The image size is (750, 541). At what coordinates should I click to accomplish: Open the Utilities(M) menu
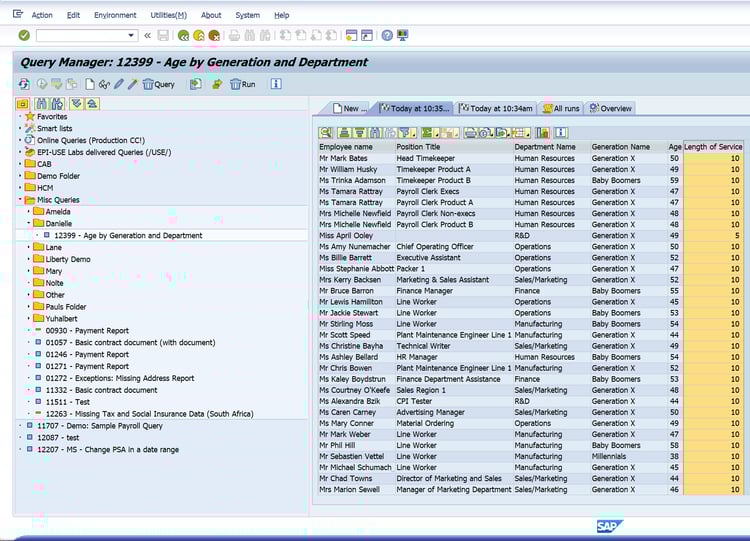[168, 15]
